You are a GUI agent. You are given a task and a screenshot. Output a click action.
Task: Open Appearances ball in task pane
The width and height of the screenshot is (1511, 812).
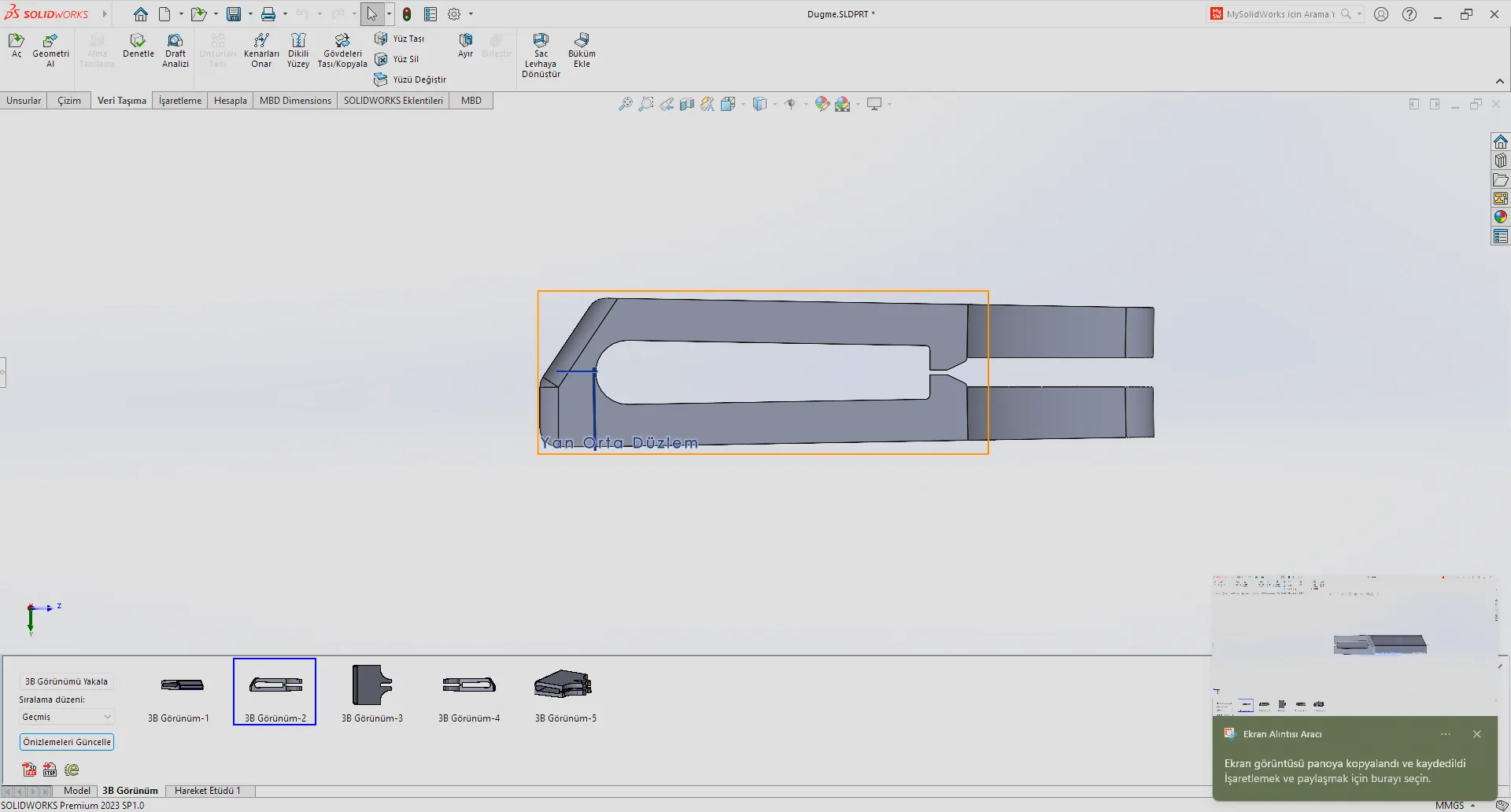click(1501, 217)
